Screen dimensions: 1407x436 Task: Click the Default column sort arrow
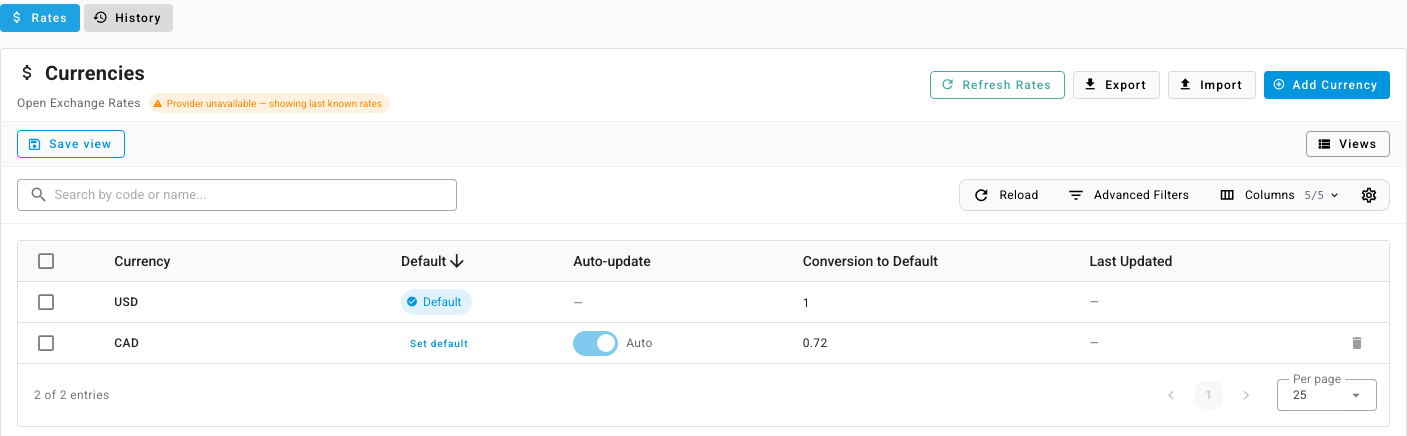point(457,261)
